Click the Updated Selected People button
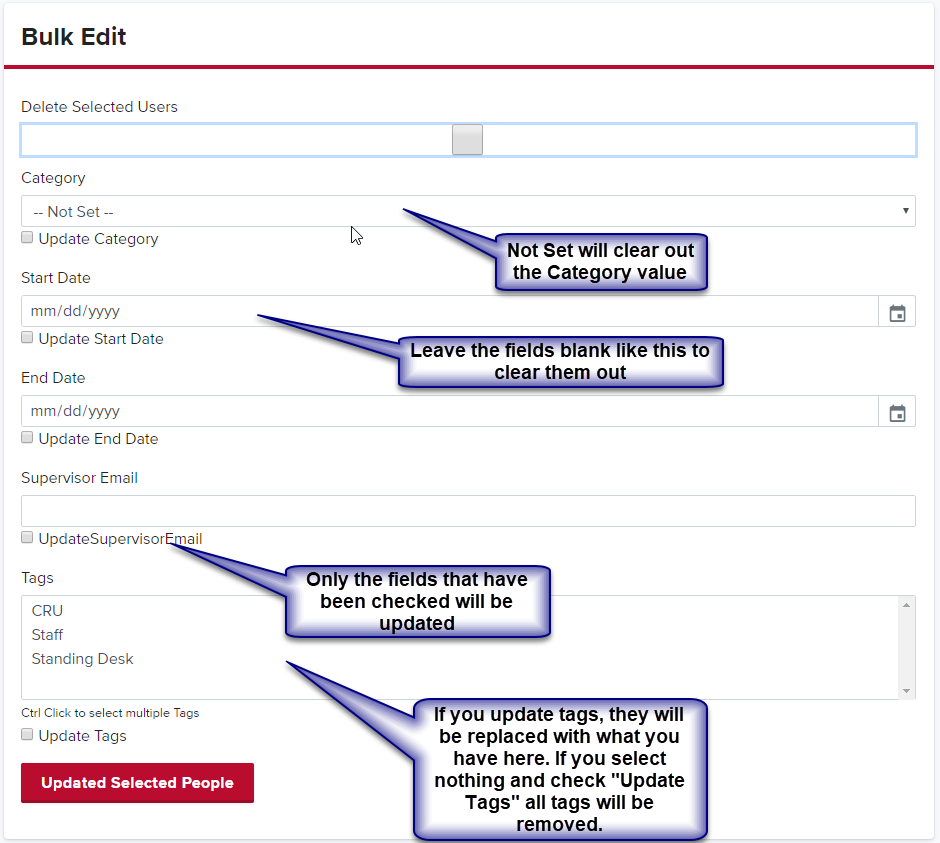 (x=137, y=783)
